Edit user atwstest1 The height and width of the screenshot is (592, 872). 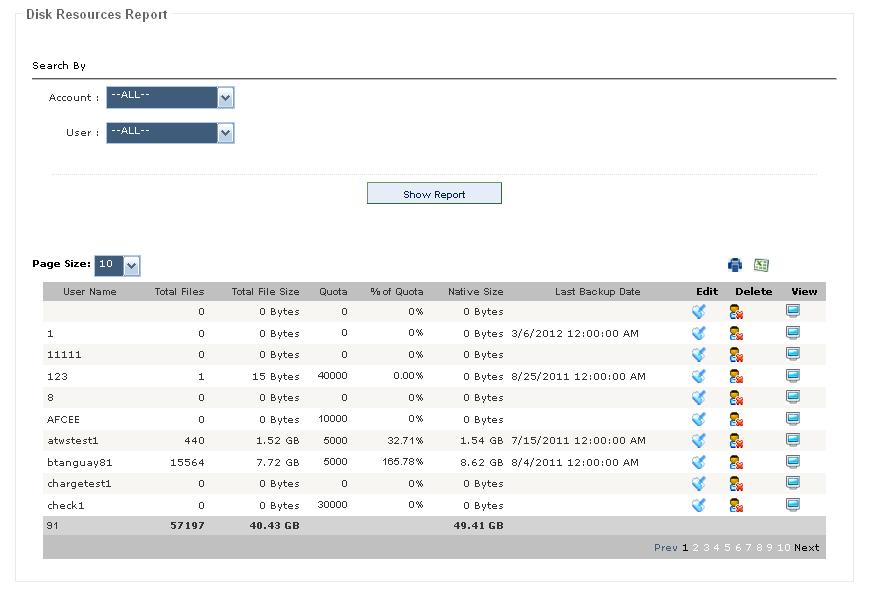tap(699, 441)
